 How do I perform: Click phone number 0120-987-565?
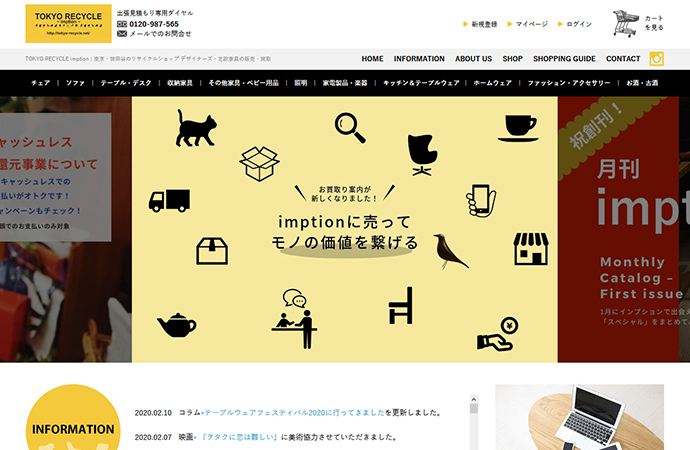(x=154, y=24)
